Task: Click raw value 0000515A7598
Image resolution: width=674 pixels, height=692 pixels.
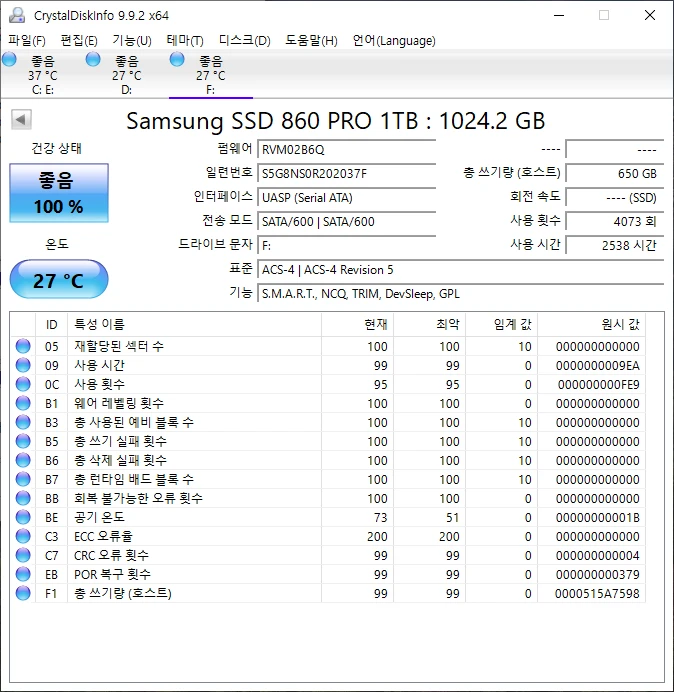Action: [x=597, y=594]
